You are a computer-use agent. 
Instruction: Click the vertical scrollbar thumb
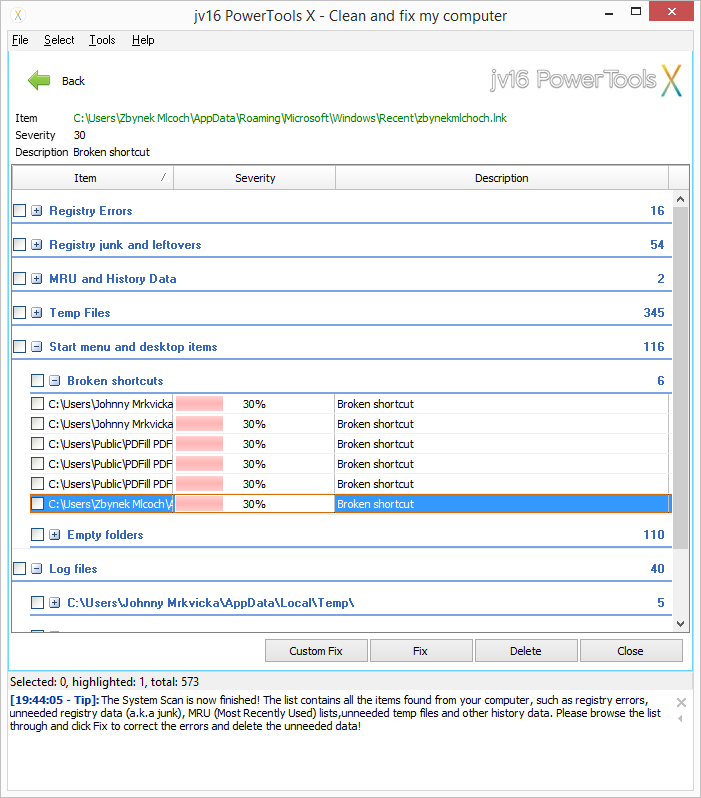(681, 378)
